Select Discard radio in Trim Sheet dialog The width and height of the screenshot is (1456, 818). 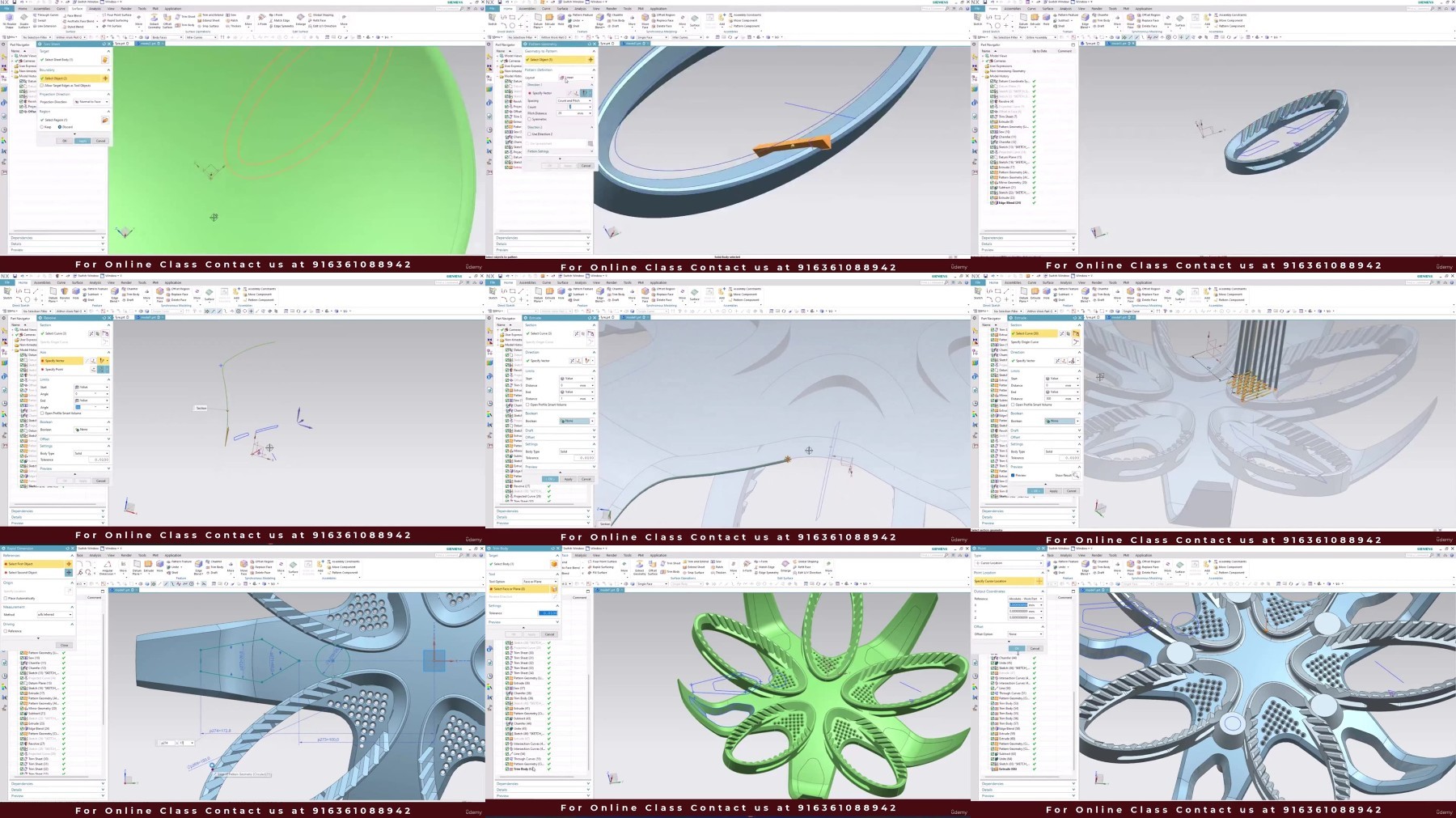coord(60,127)
